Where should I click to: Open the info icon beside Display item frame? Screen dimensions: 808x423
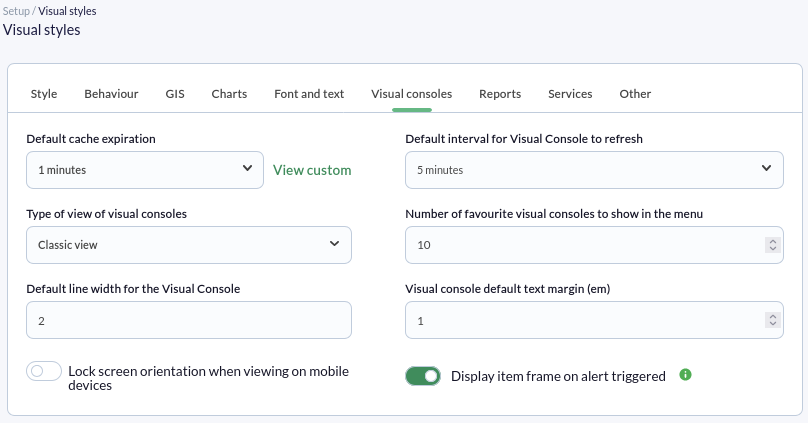685,375
